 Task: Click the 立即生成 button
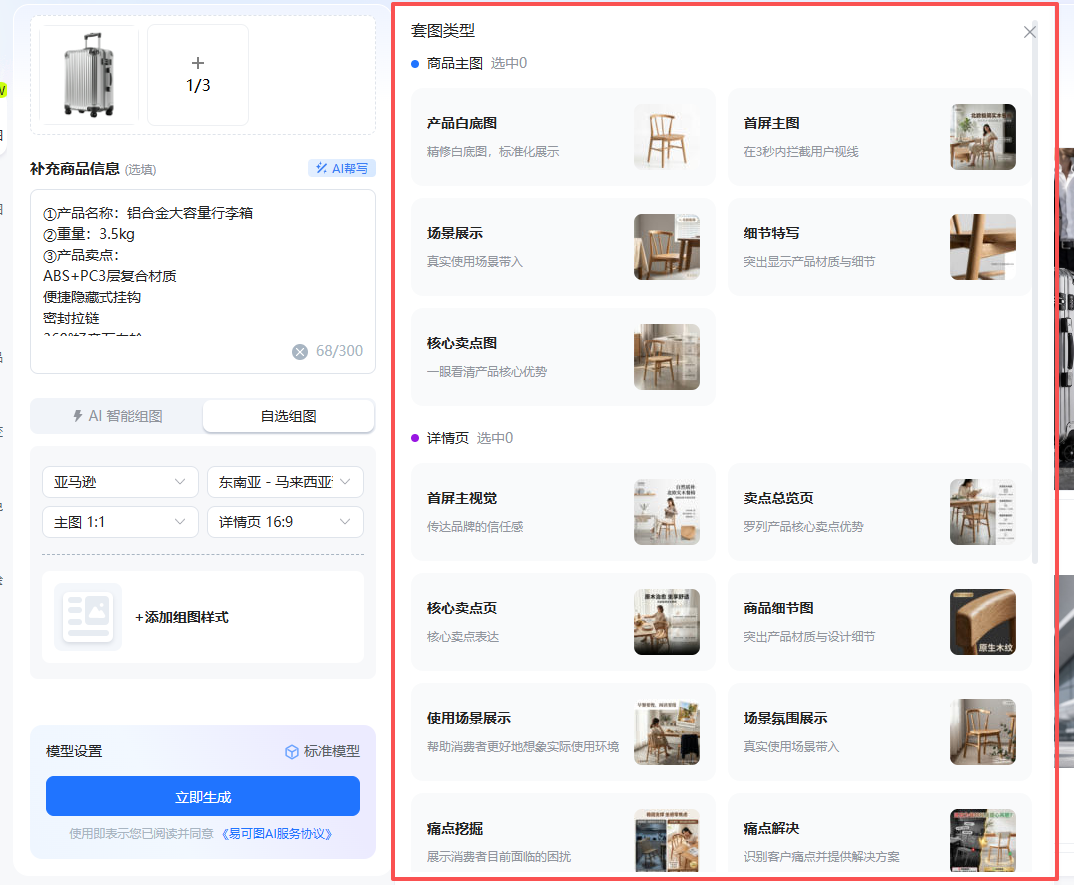[203, 796]
